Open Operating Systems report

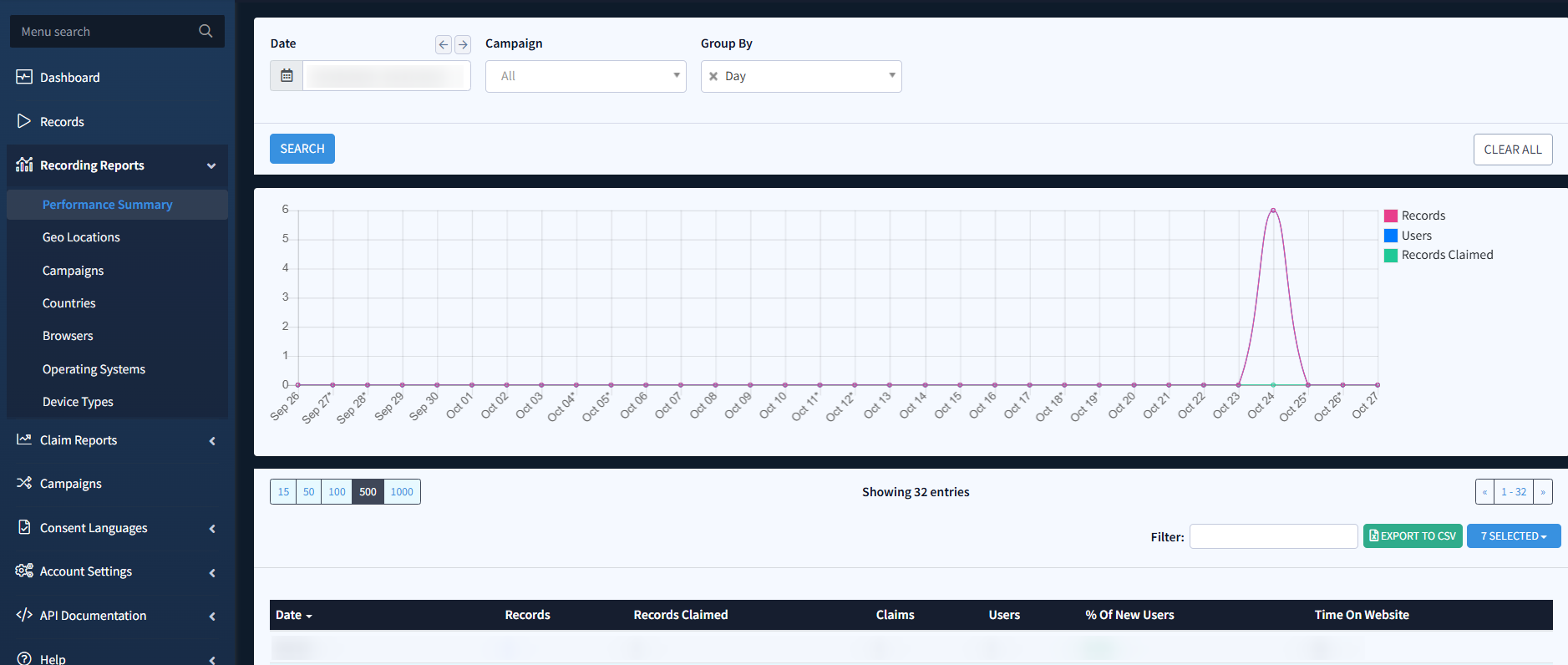coord(94,369)
